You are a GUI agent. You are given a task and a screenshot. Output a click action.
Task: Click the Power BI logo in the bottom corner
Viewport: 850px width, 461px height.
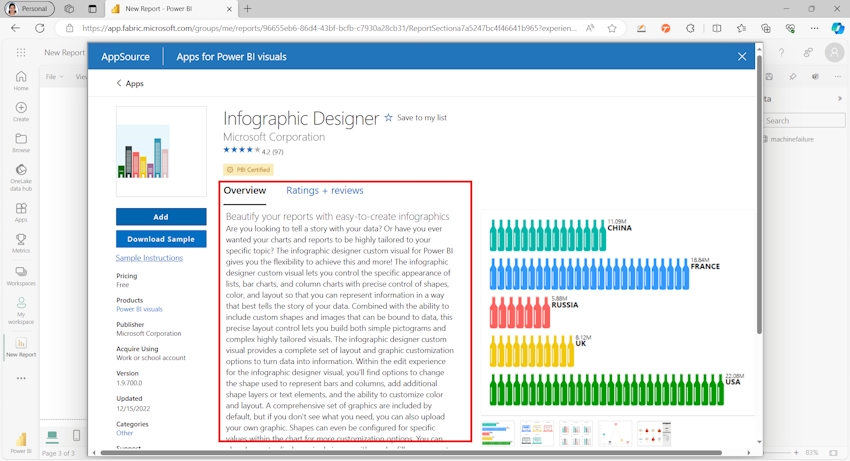(x=21, y=443)
